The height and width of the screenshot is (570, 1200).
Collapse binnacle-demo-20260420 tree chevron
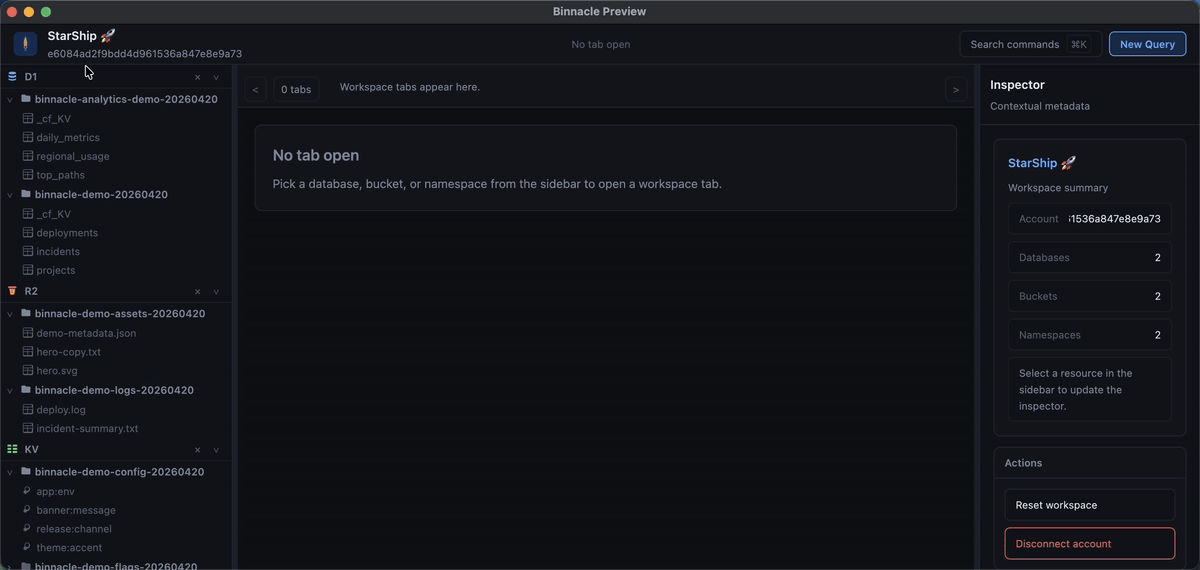click(10, 195)
